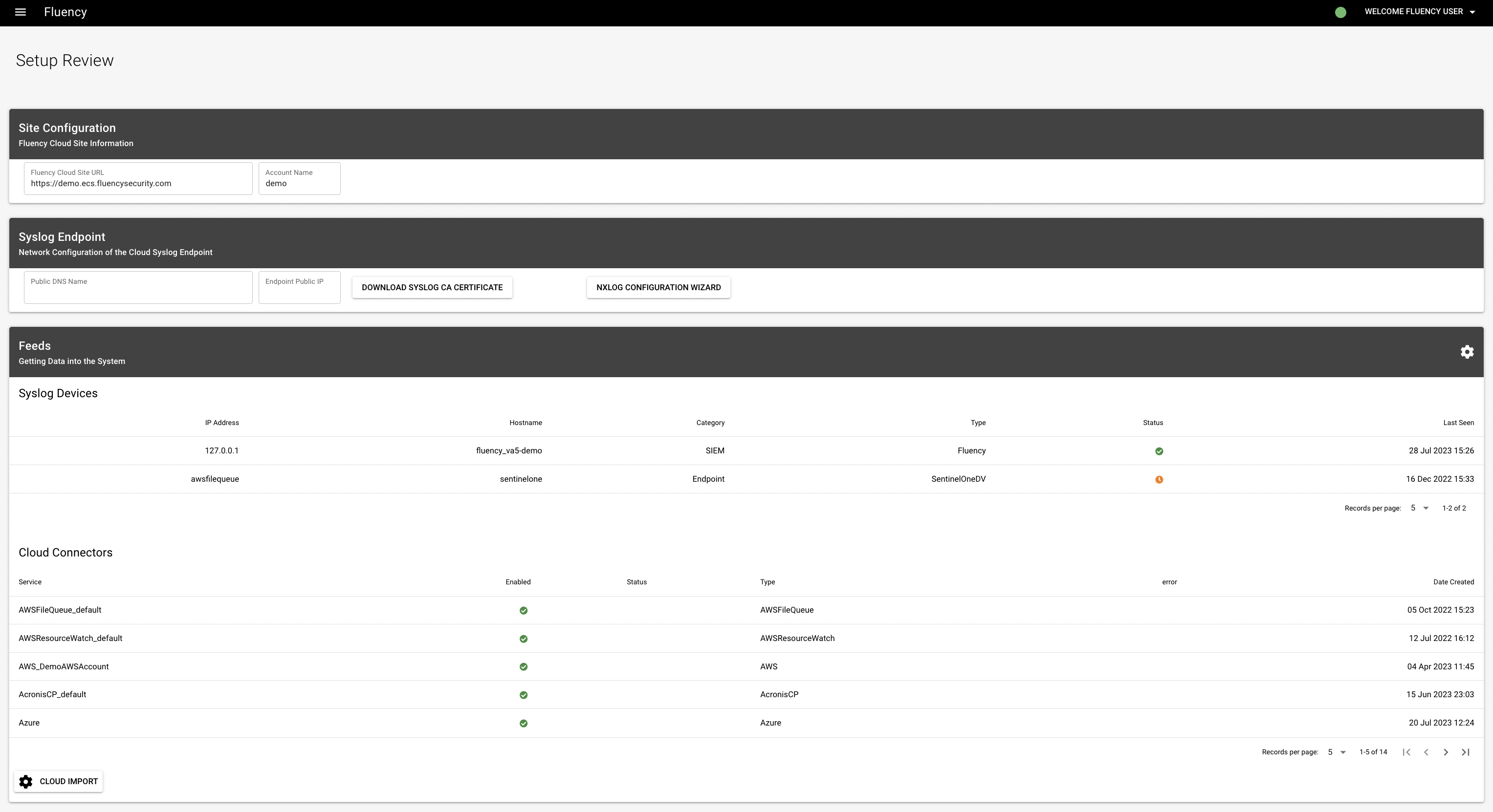The height and width of the screenshot is (812, 1493).
Task: Sort Cloud Connectors by Enabled column
Action: coord(518,582)
